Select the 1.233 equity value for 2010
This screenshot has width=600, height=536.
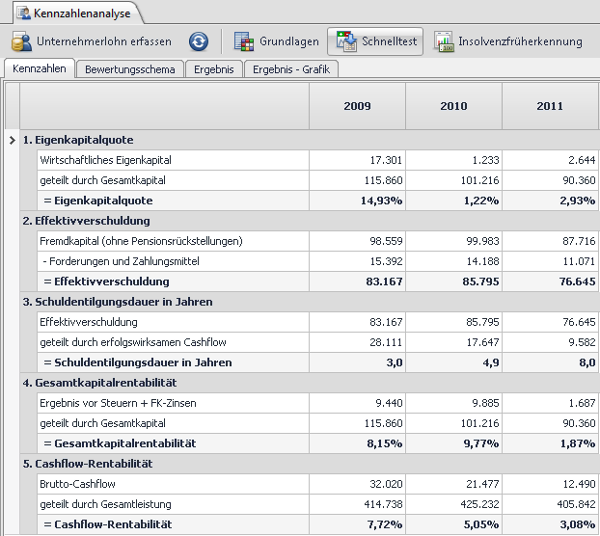454,160
